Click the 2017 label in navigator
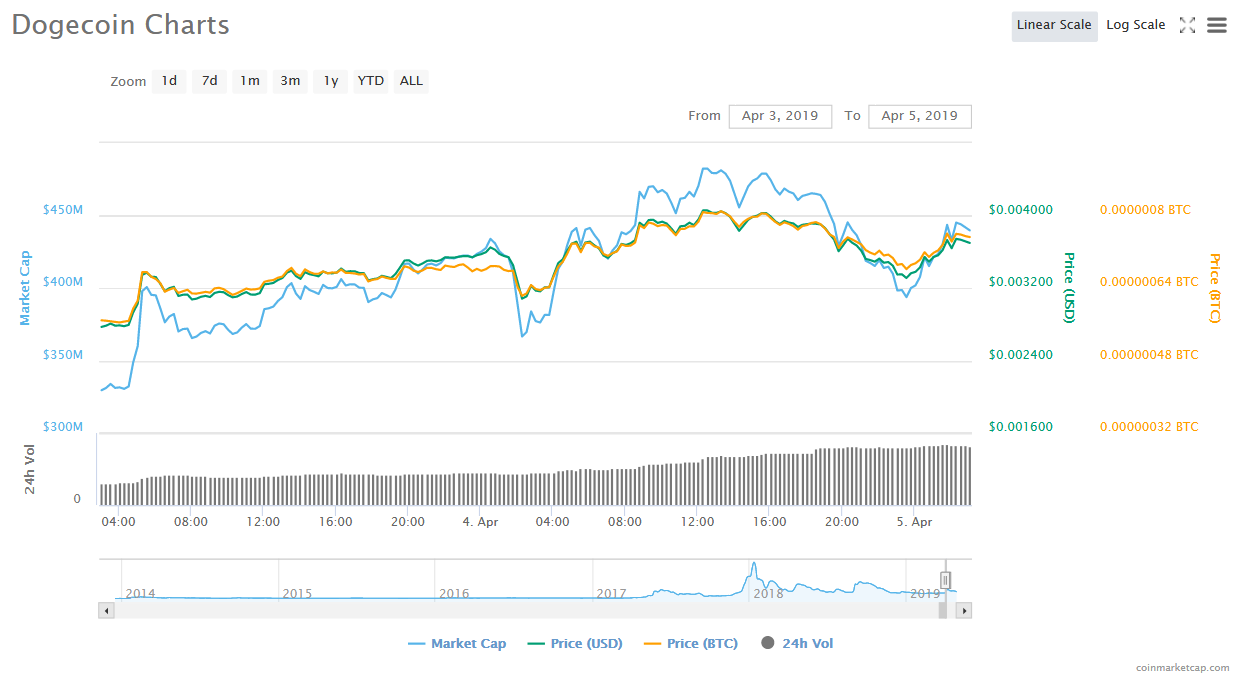Image resolution: width=1240 pixels, height=676 pixels. click(611, 594)
